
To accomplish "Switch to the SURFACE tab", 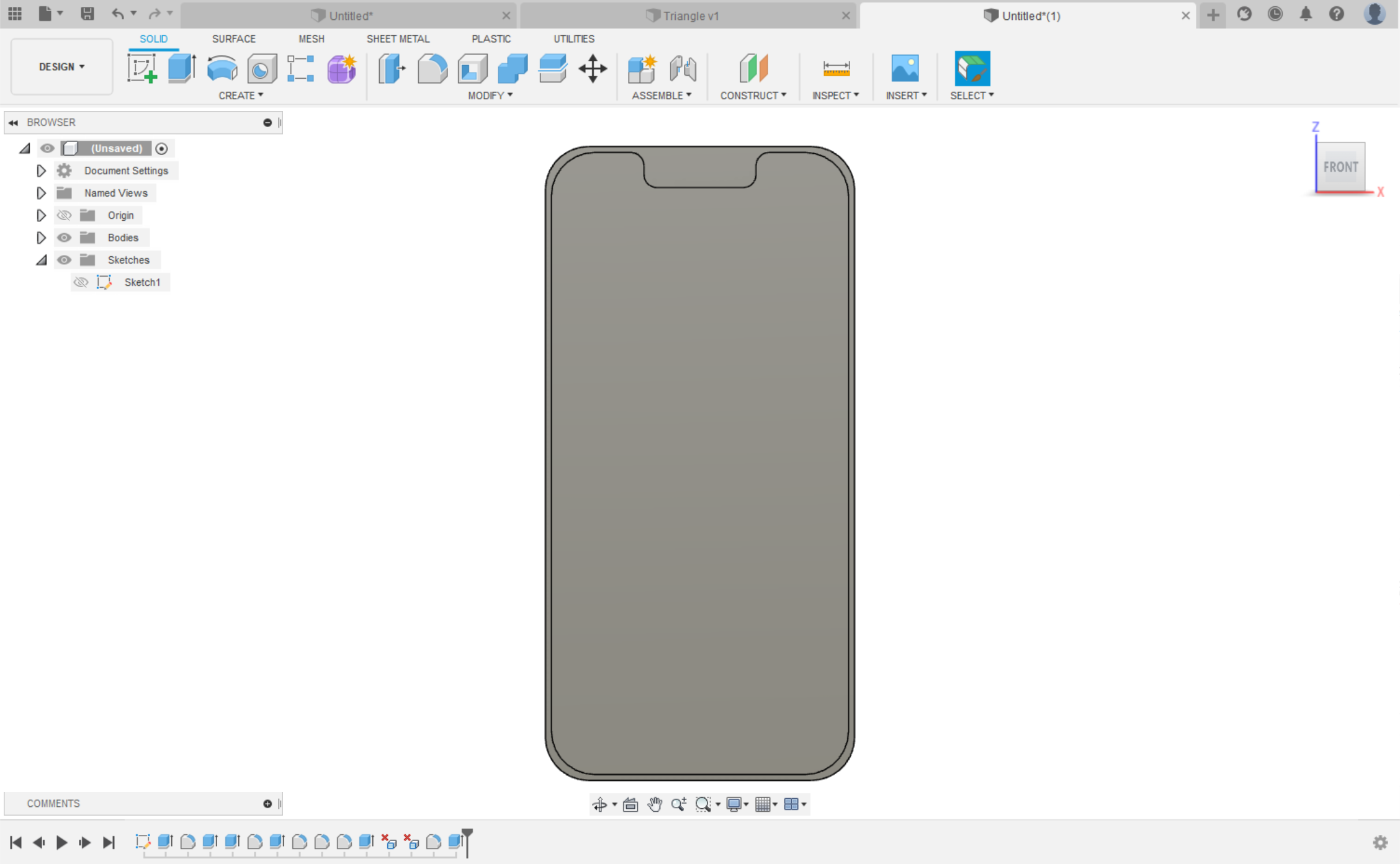I will point(233,38).
